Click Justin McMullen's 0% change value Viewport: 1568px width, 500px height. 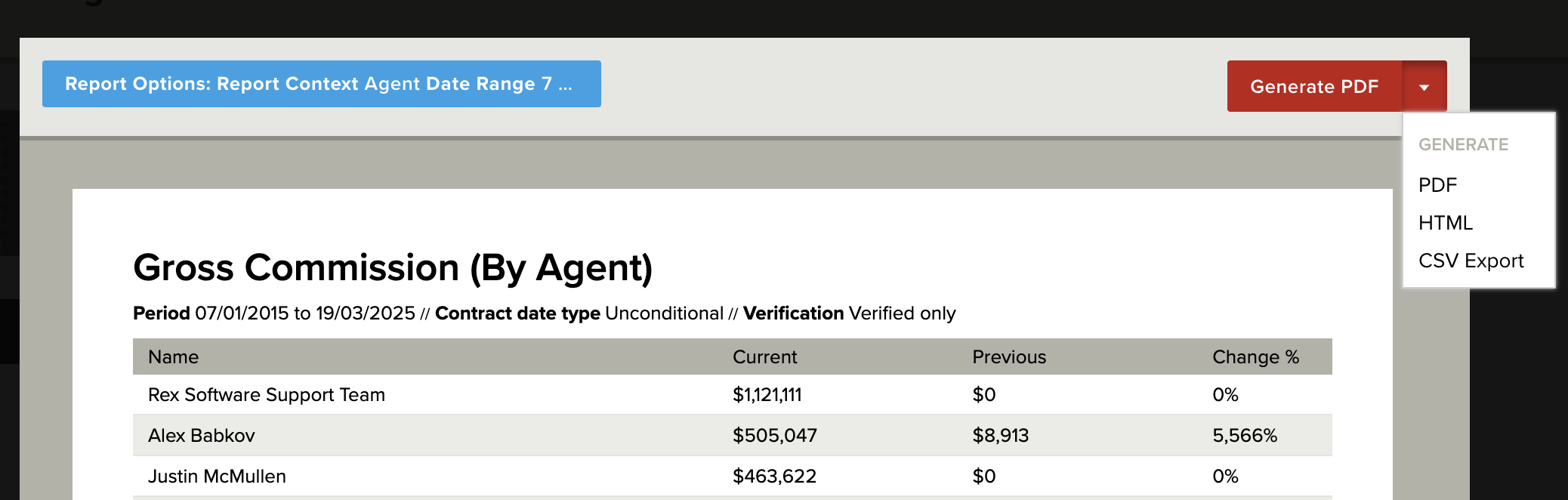pyautogui.click(x=1225, y=477)
